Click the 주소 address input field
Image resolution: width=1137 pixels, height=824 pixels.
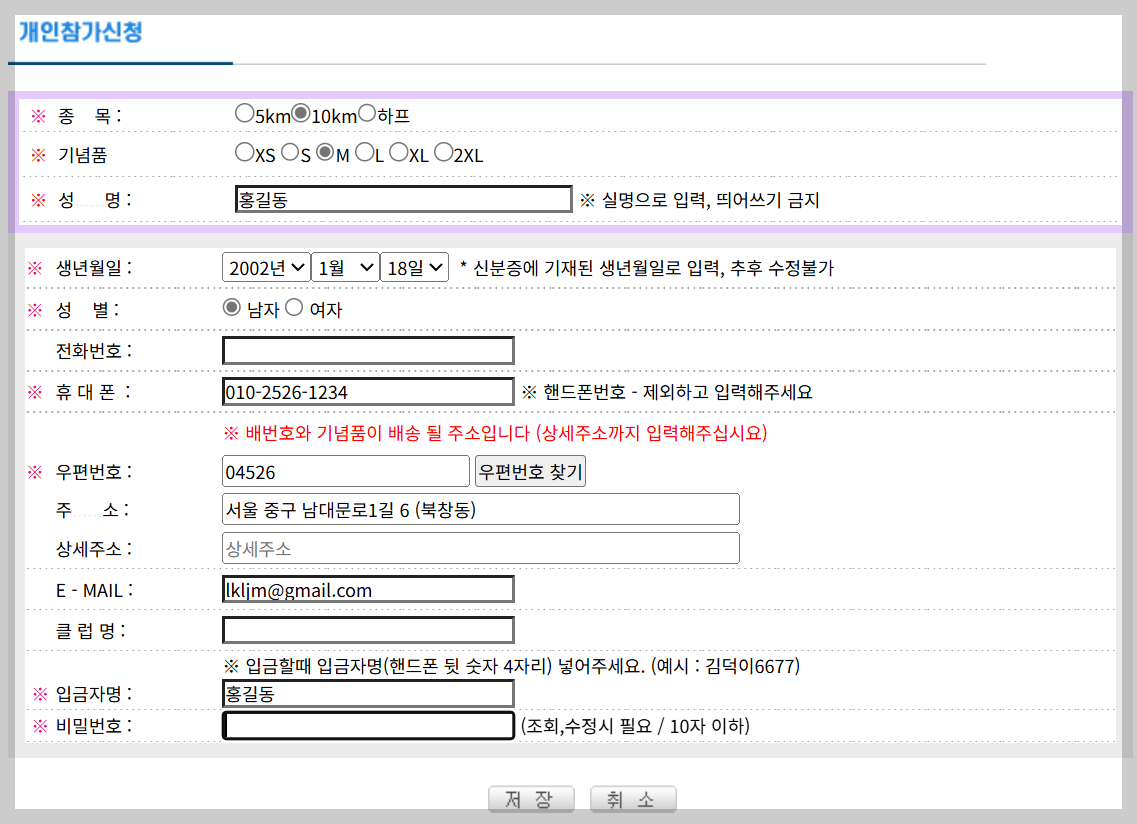(x=481, y=509)
